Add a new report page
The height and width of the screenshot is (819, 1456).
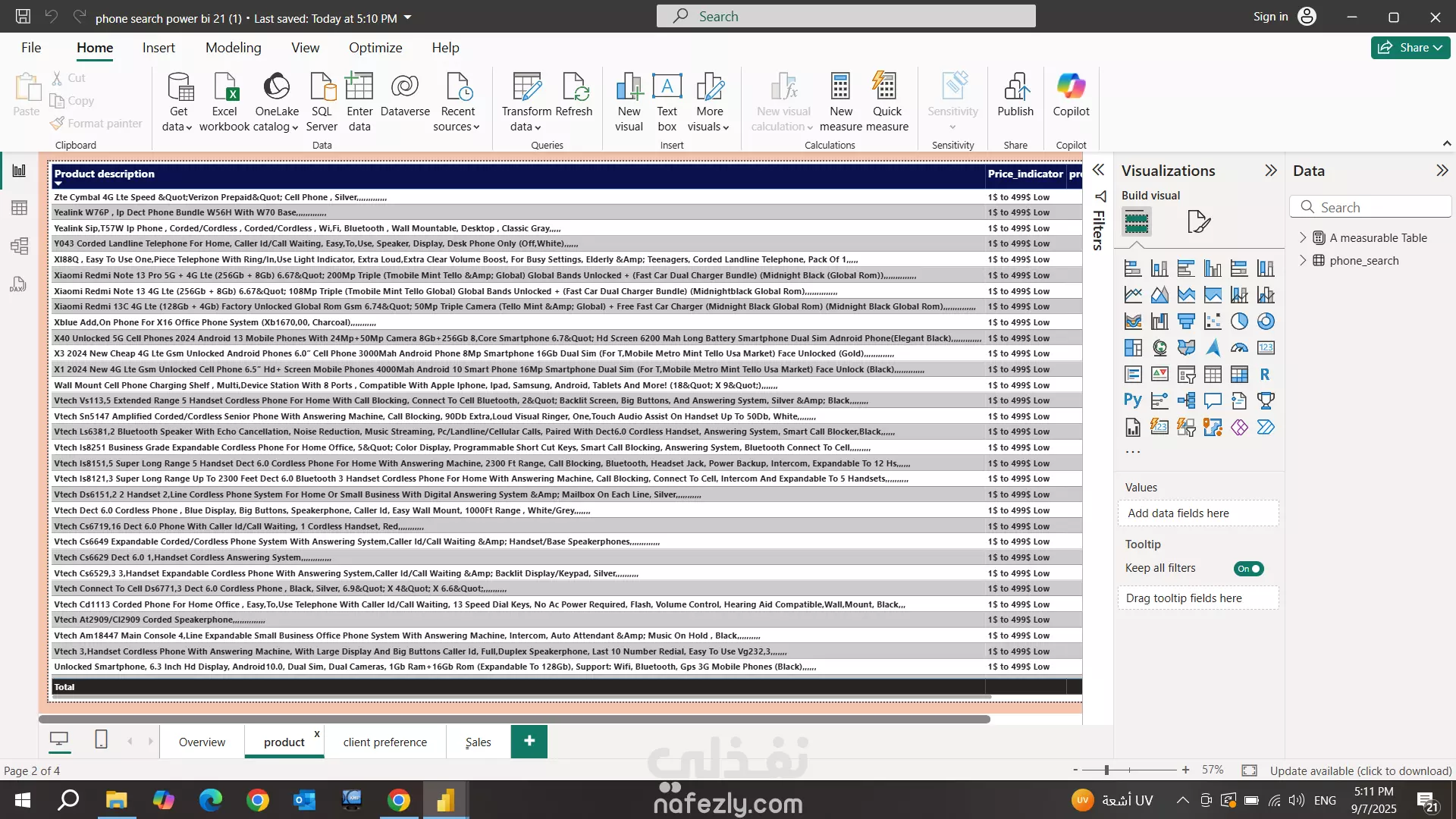(x=529, y=741)
